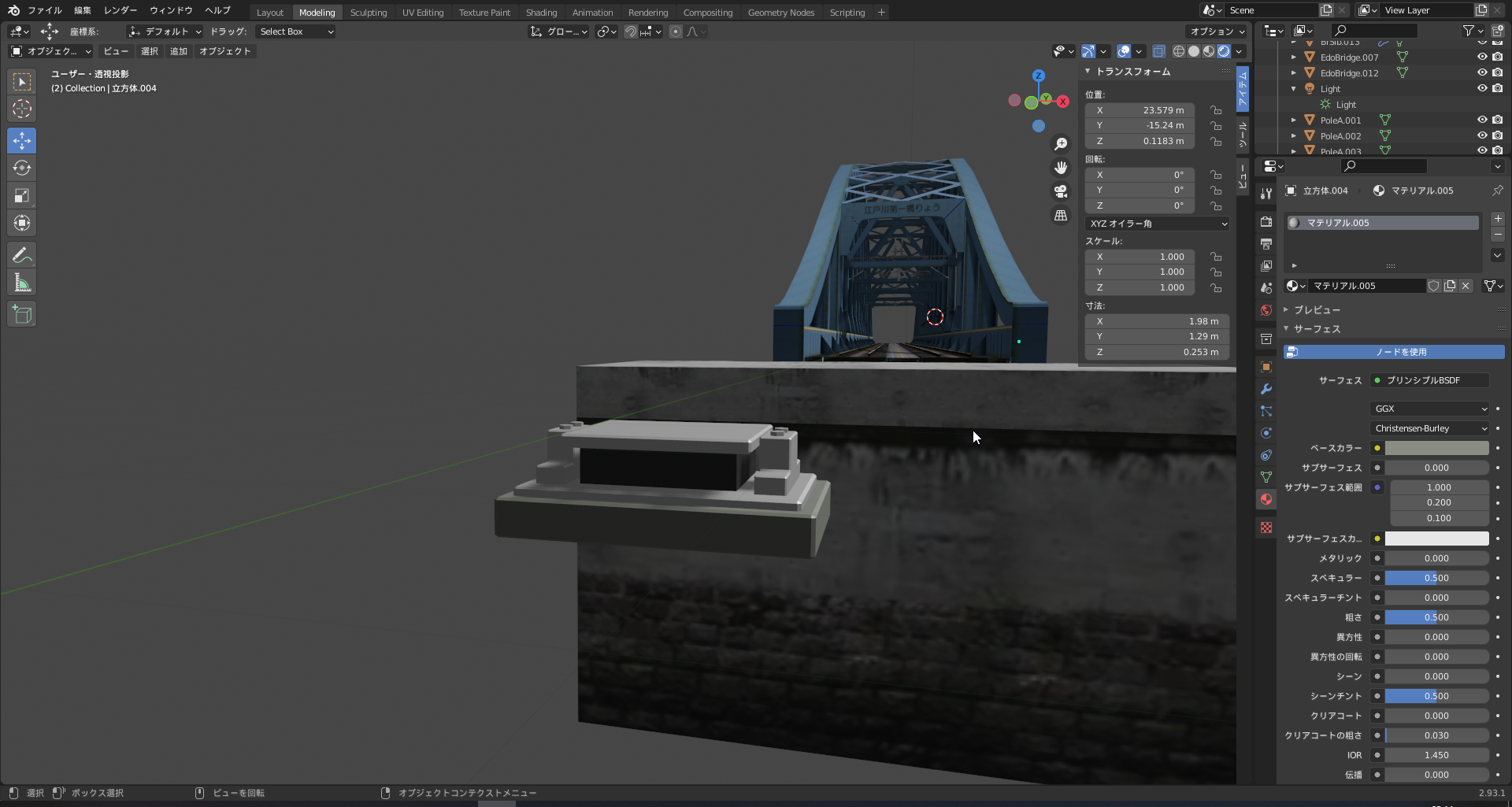The width and height of the screenshot is (1512, 807).
Task: Open the ベースカラー color swatch
Action: [x=1436, y=448]
